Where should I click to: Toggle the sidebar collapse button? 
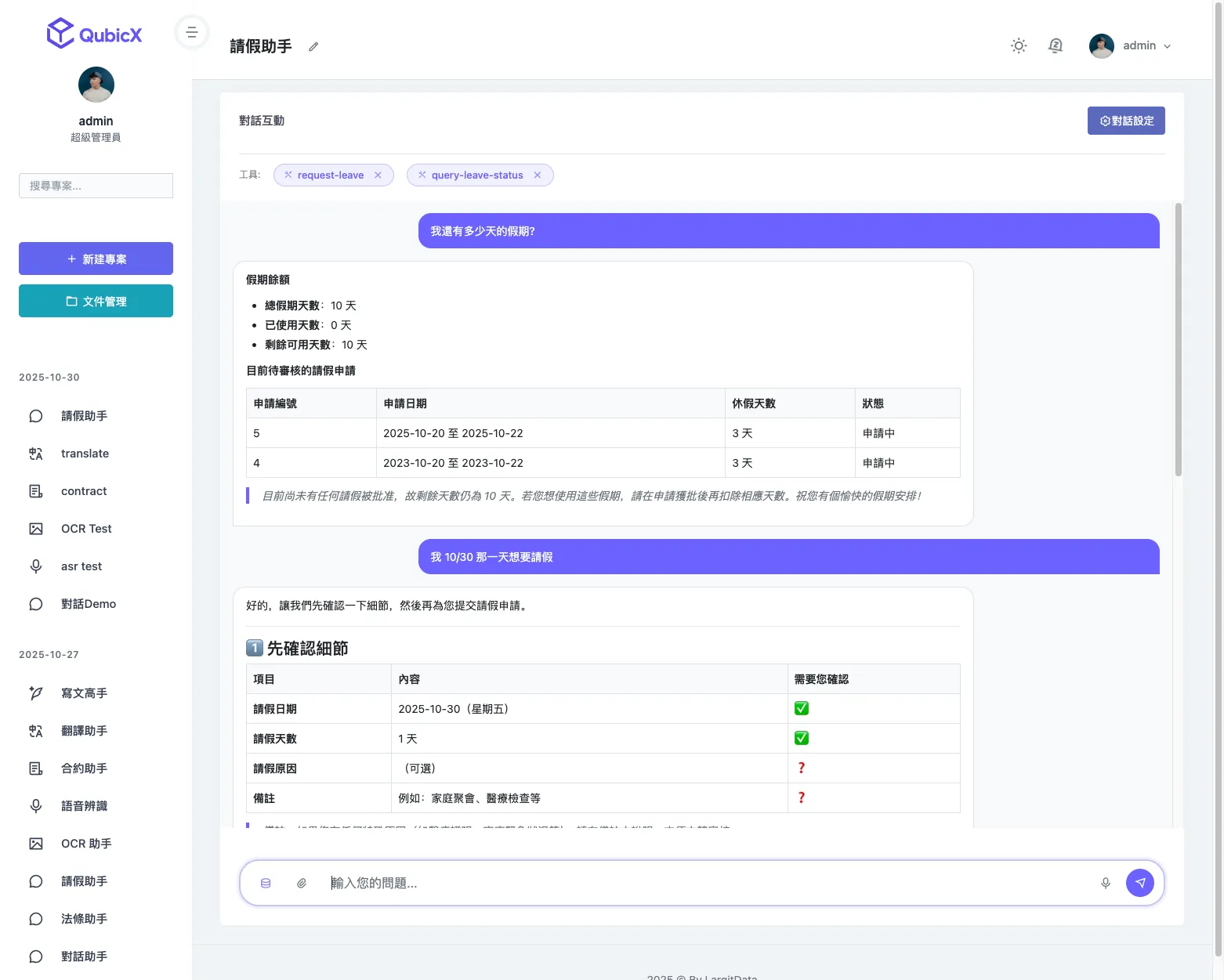(191, 31)
